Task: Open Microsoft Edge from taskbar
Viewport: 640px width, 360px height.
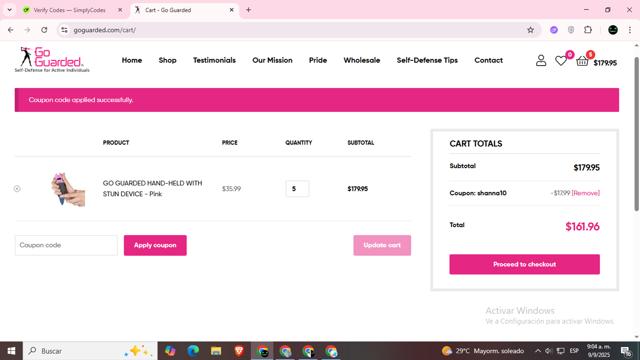Action: [193, 351]
